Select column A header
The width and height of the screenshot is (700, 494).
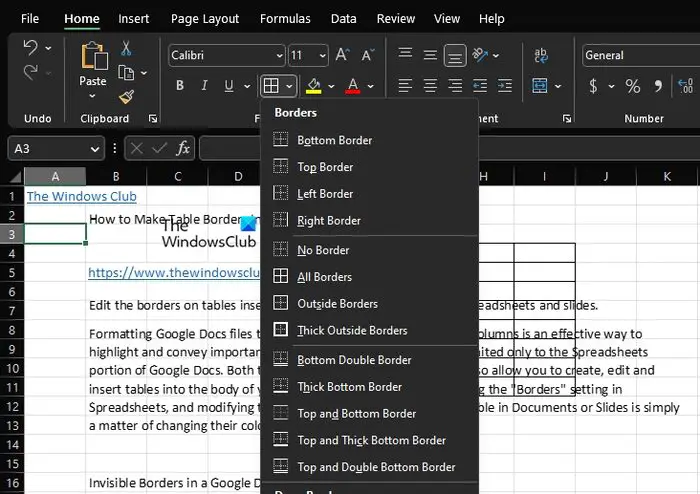(55, 176)
